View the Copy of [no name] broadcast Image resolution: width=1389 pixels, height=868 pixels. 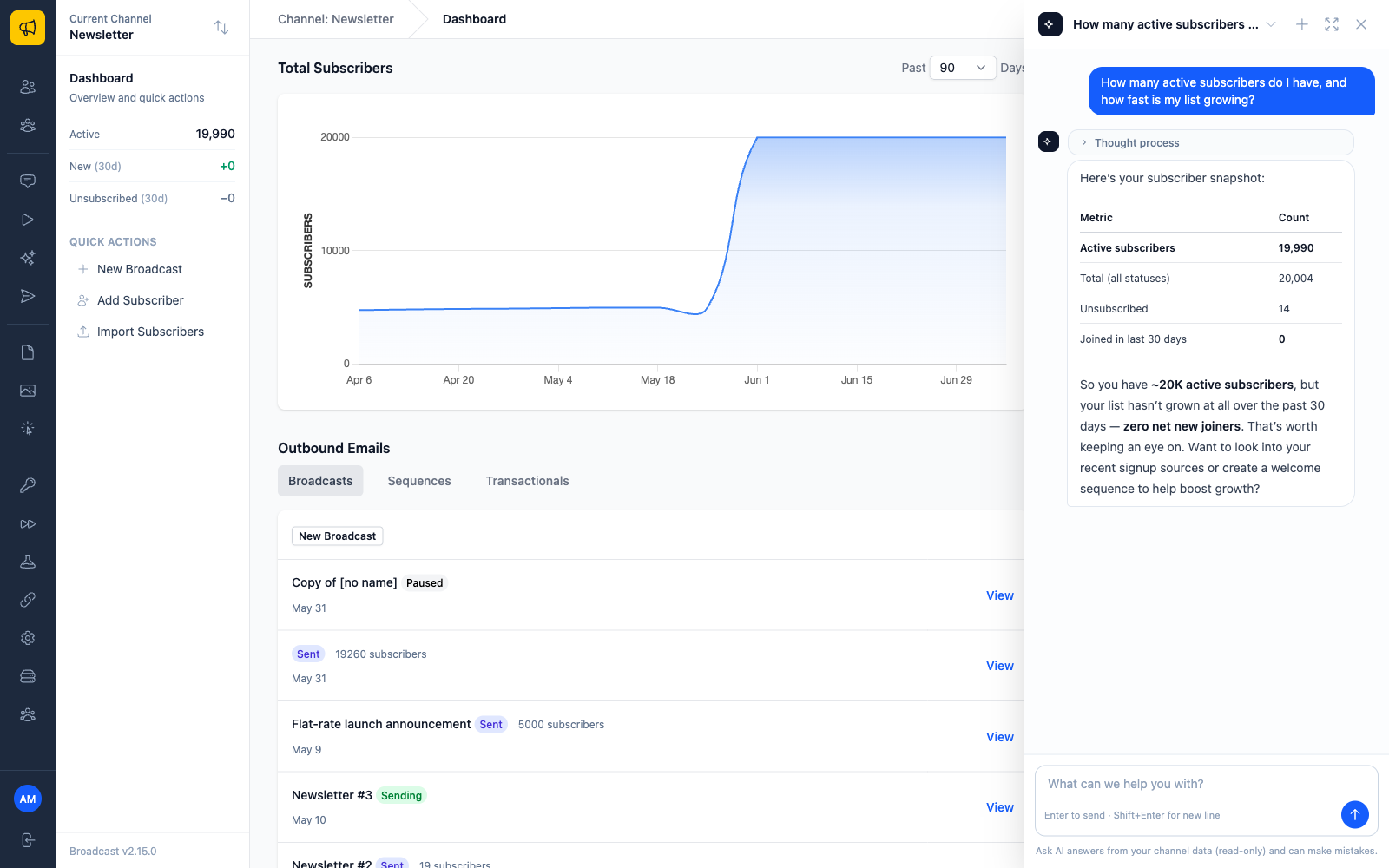point(1000,595)
